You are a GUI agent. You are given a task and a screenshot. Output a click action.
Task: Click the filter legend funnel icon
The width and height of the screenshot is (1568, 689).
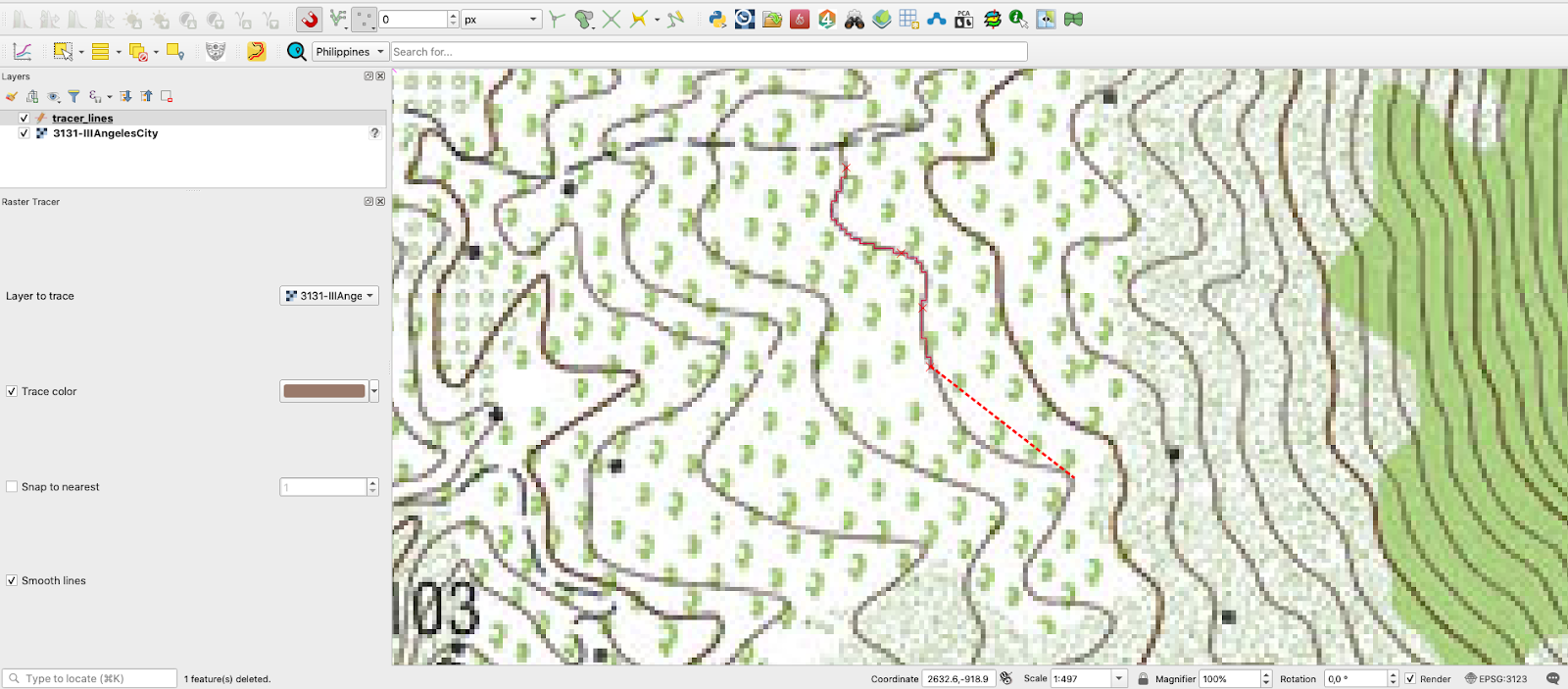(x=73, y=96)
